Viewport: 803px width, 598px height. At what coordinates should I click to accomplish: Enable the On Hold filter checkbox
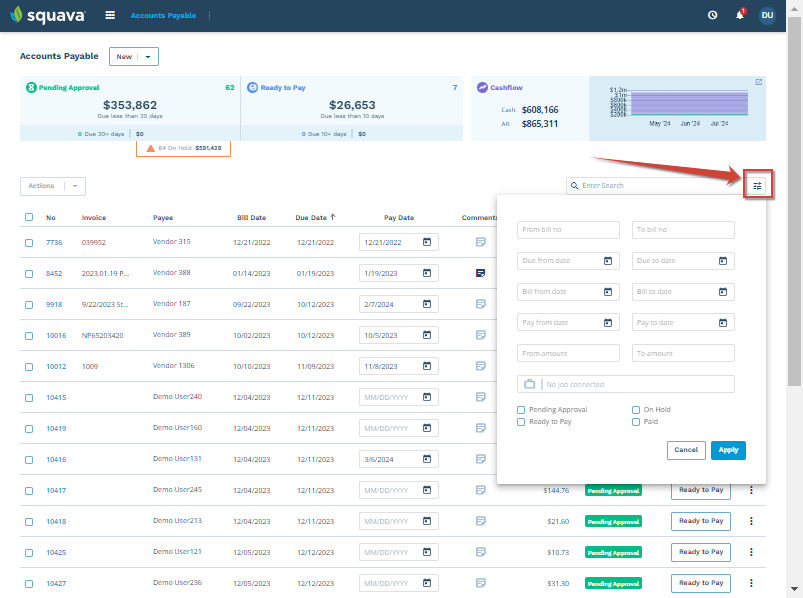tap(636, 410)
